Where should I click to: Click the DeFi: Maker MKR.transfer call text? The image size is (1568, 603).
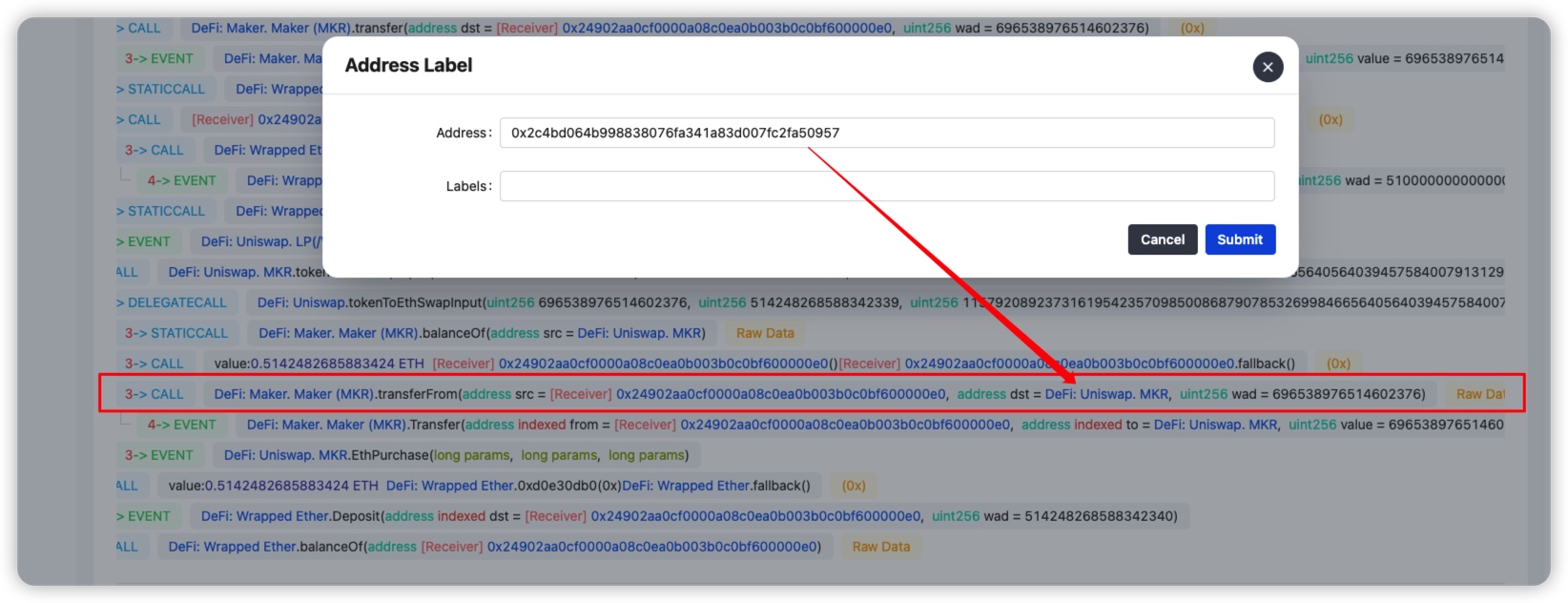tap(670, 28)
